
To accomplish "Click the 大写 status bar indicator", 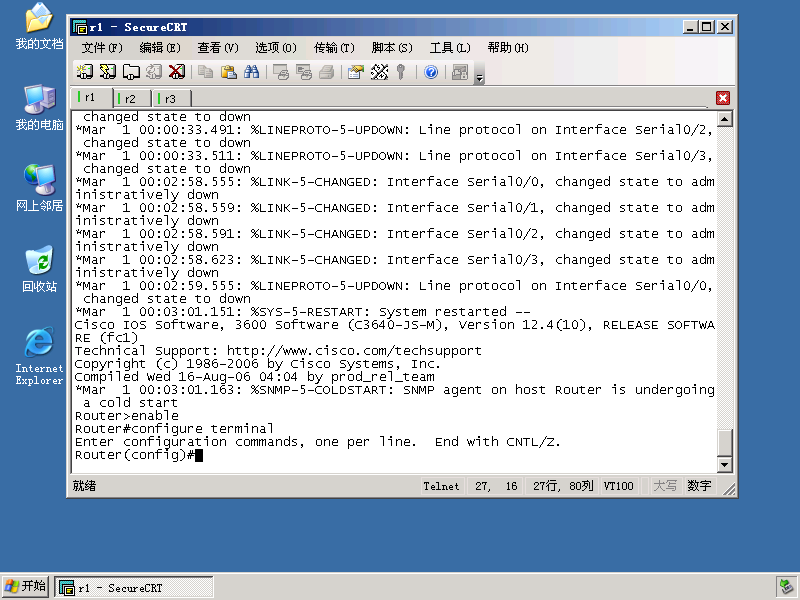I will click(x=665, y=486).
